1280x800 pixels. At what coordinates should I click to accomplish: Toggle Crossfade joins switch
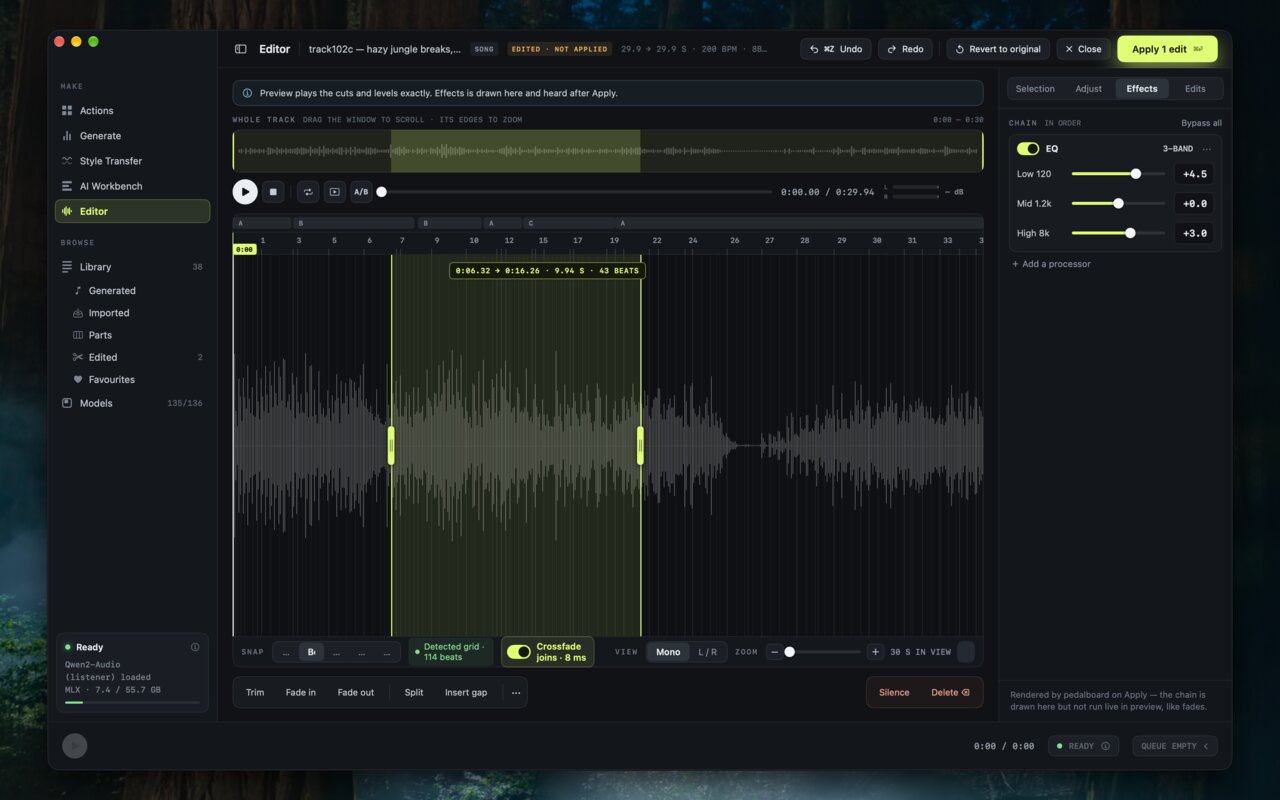pyautogui.click(x=519, y=652)
